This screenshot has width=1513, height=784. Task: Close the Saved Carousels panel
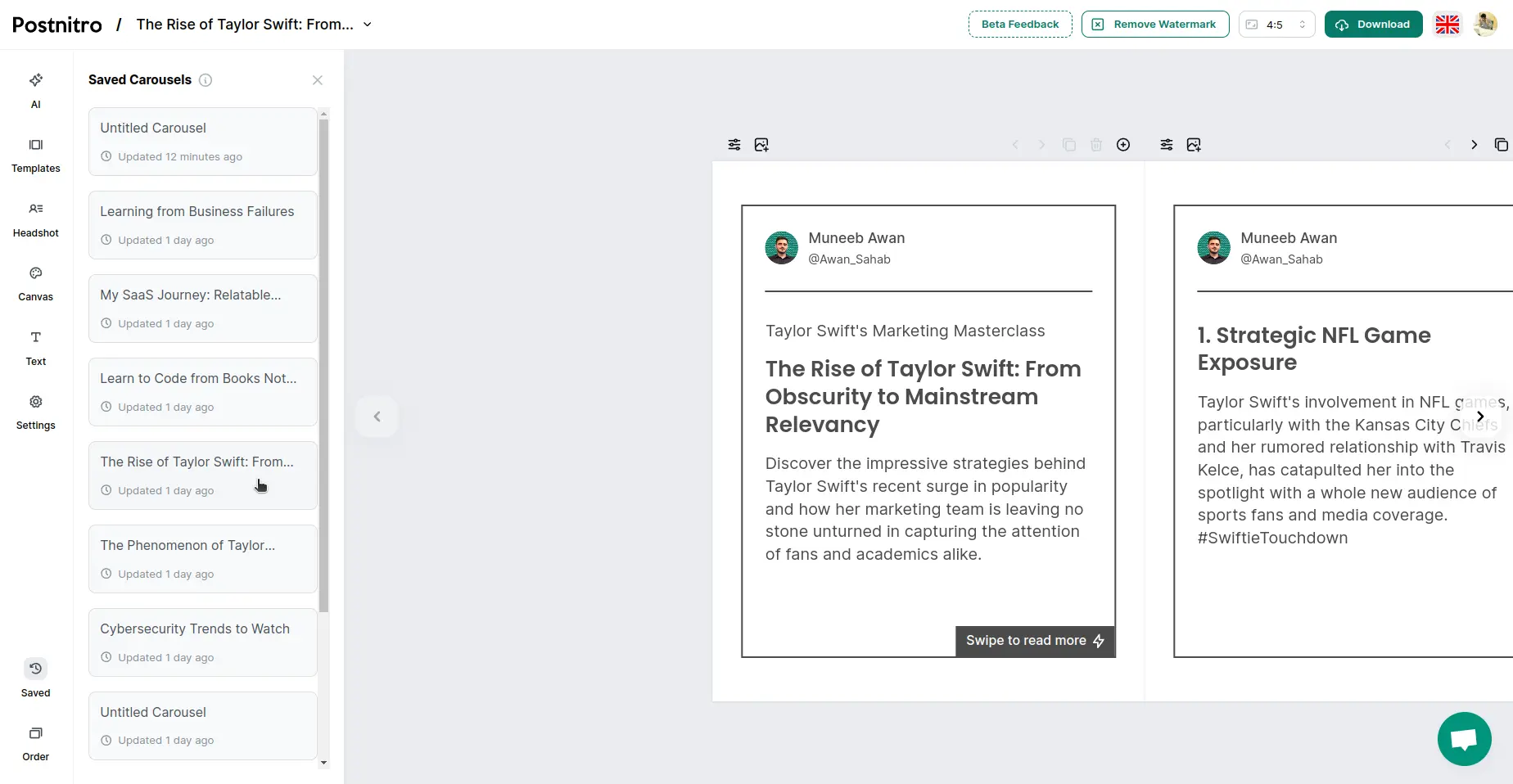(x=318, y=80)
